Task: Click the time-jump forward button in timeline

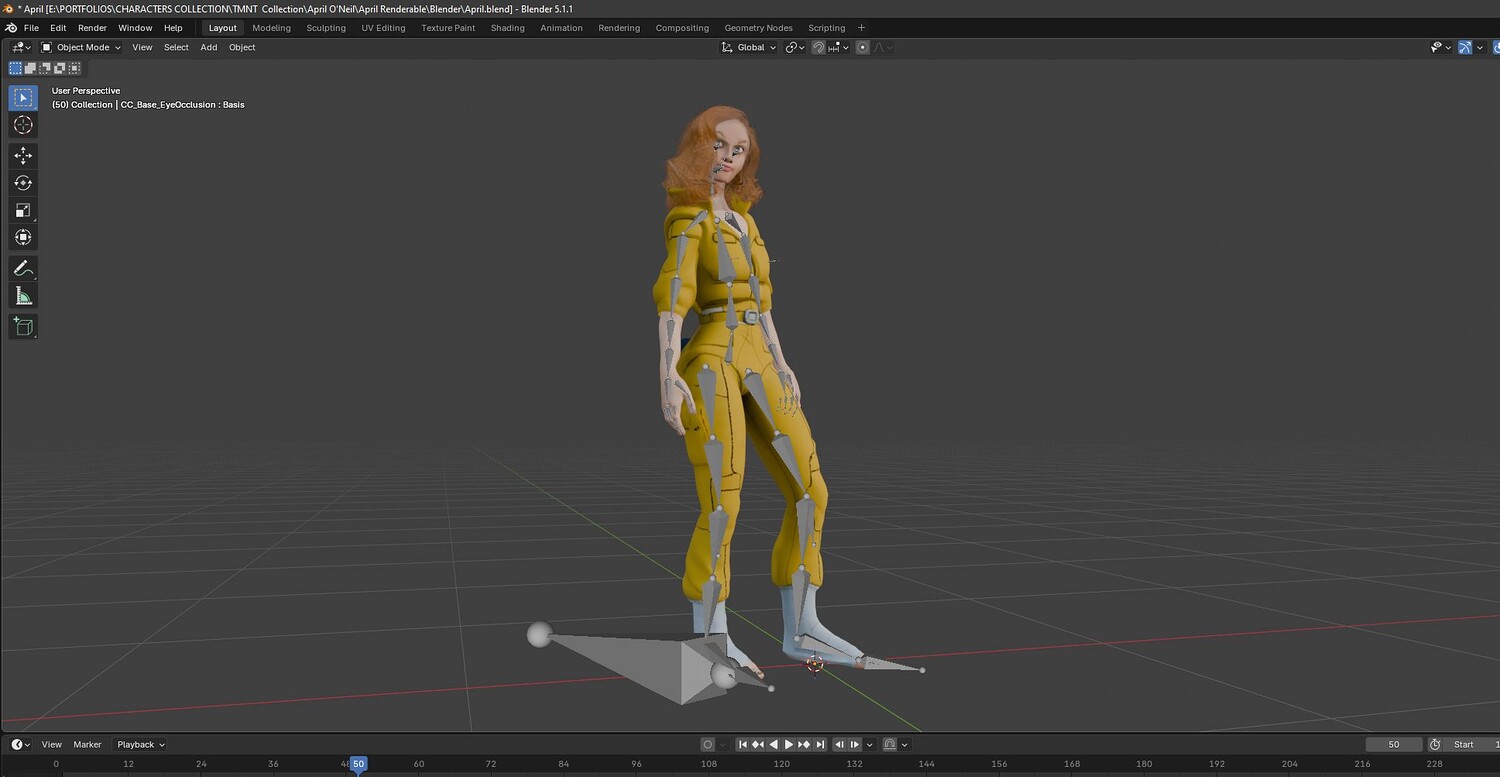Action: pyautogui.click(x=856, y=745)
